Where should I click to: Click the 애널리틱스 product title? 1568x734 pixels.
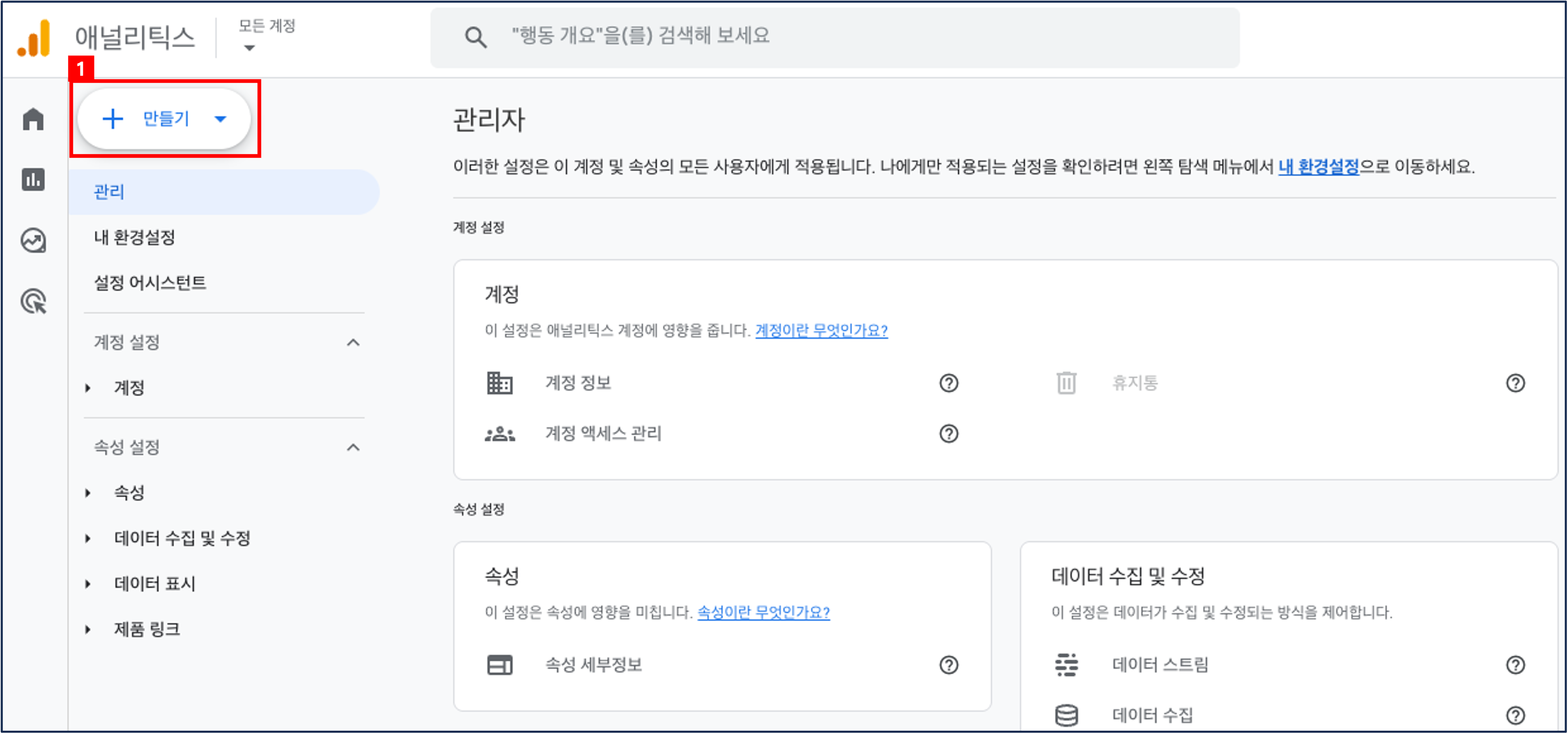click(135, 38)
